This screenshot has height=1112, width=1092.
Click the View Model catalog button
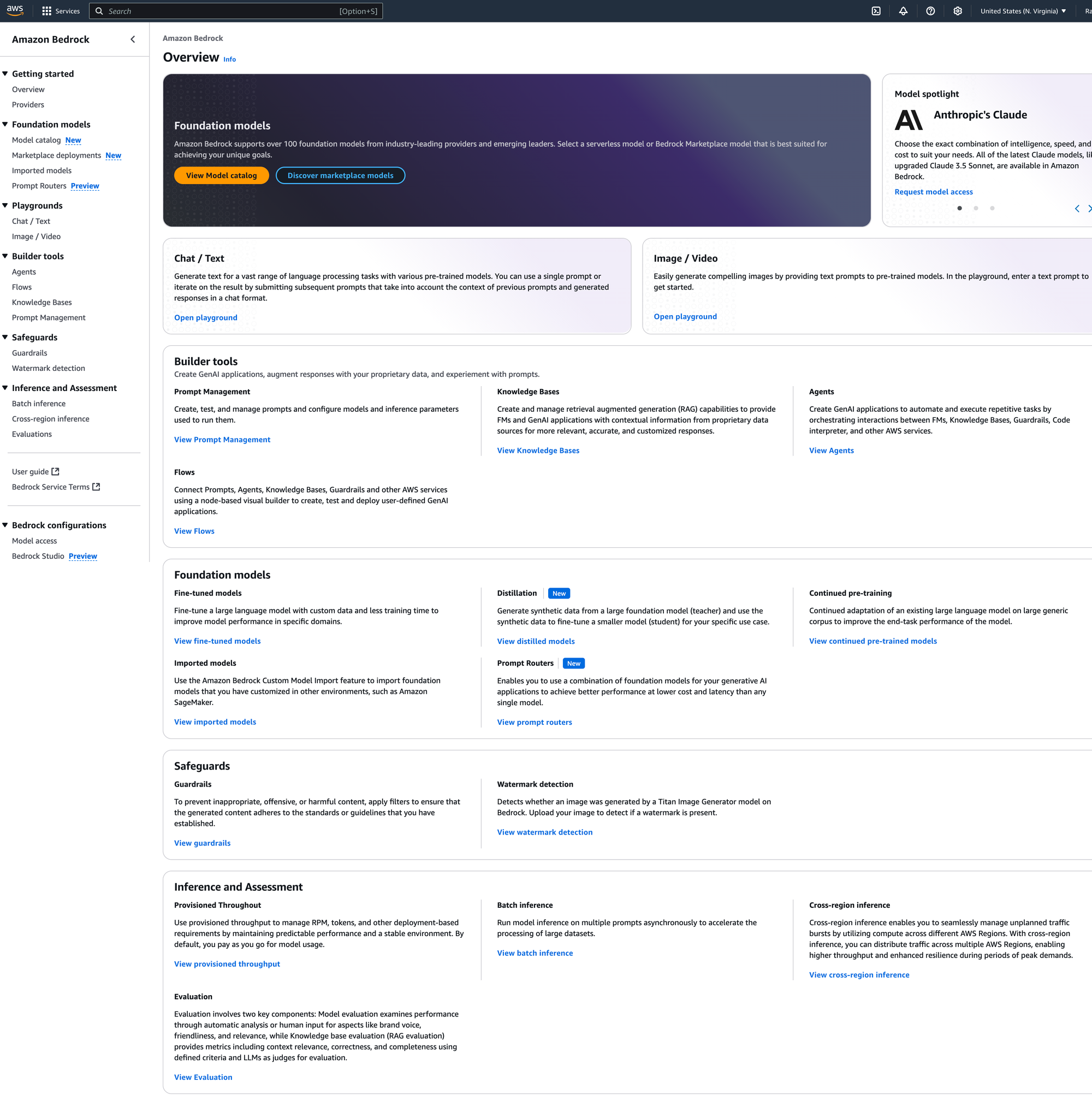pyautogui.click(x=221, y=175)
